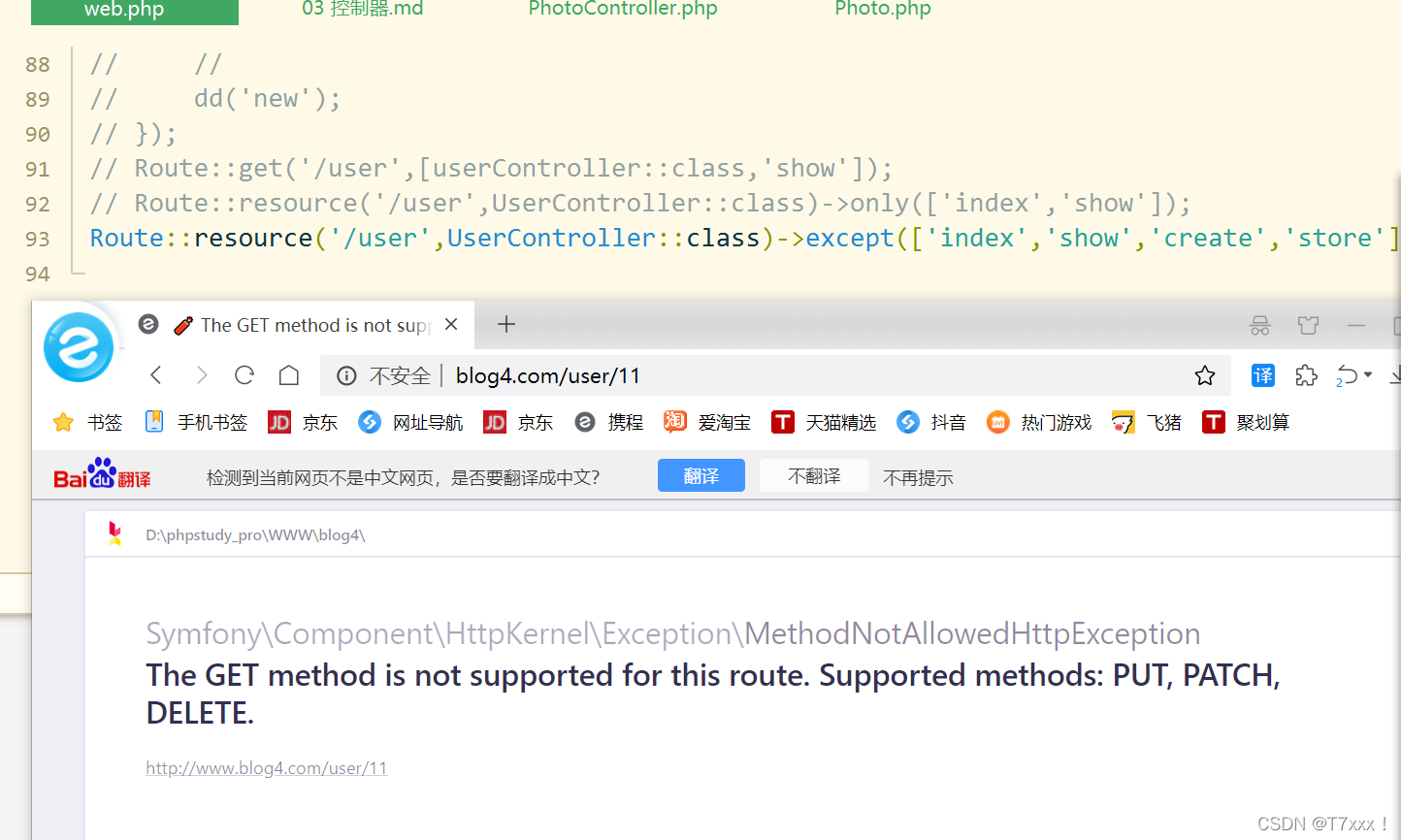
Task: Click the browser back arrow
Action: (156, 375)
